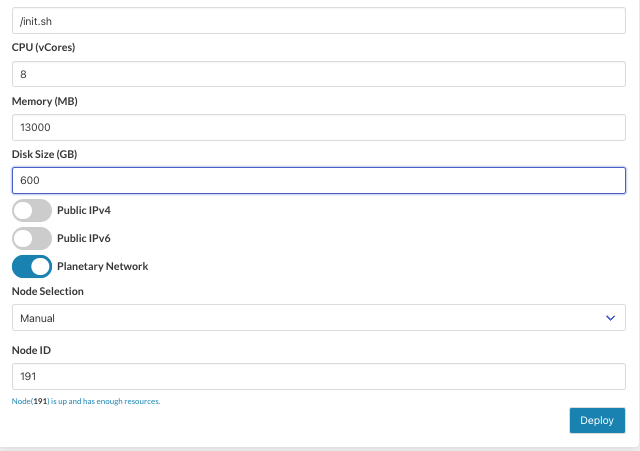
Task: Enable the Public IPv4 toggle
Action: coord(32,211)
